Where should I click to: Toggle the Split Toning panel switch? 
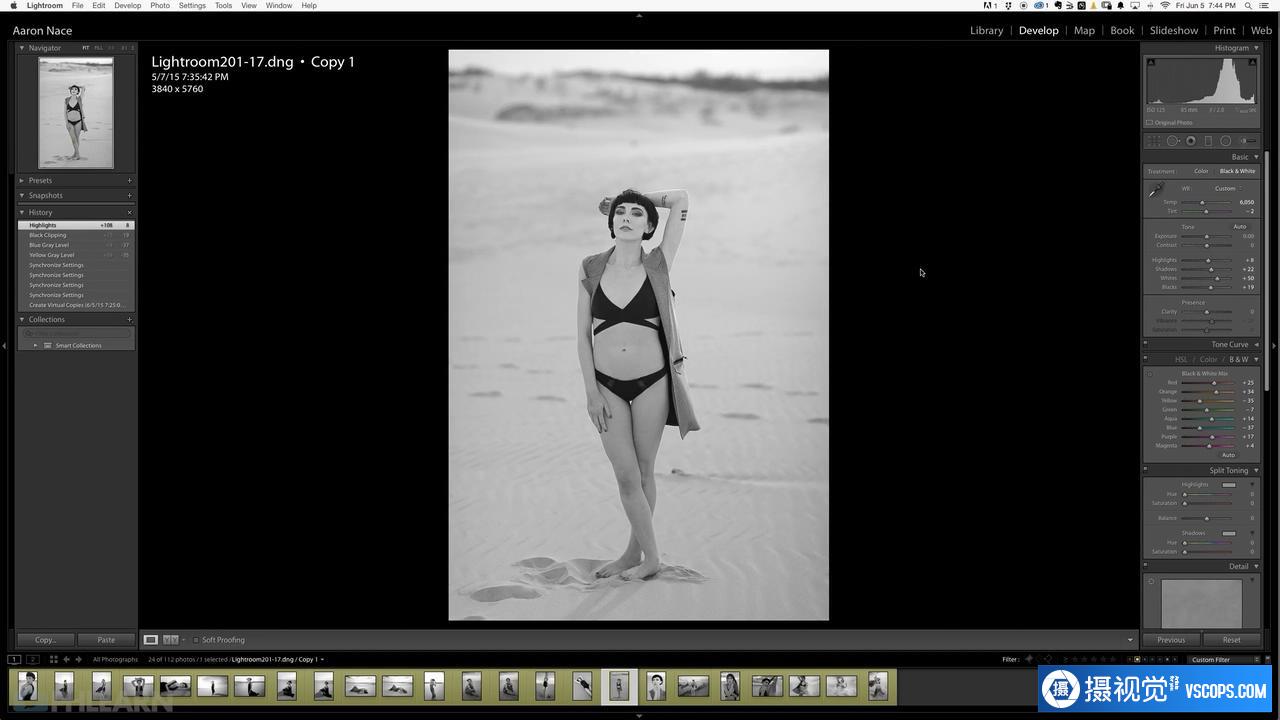[1147, 470]
